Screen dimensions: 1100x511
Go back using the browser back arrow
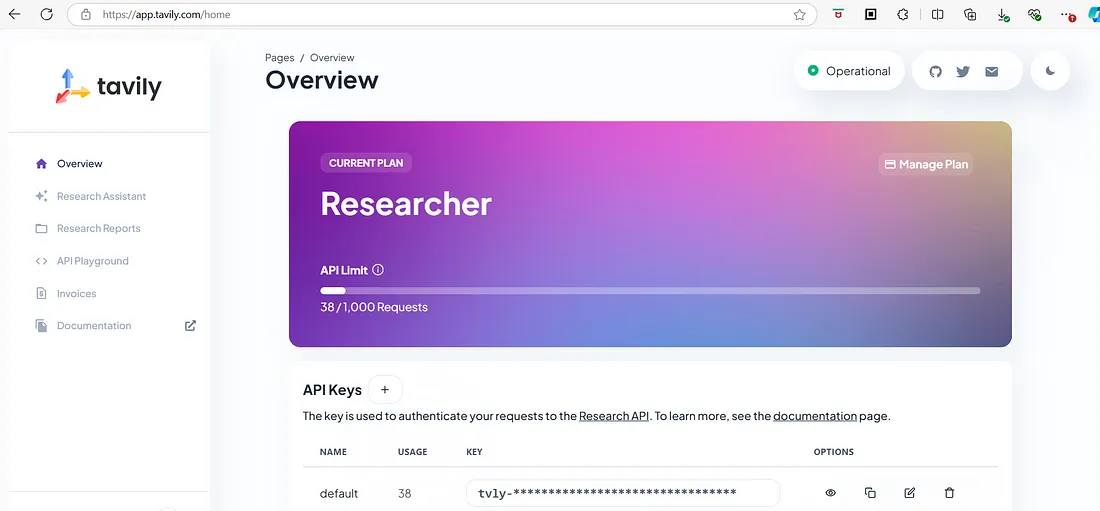pos(14,14)
